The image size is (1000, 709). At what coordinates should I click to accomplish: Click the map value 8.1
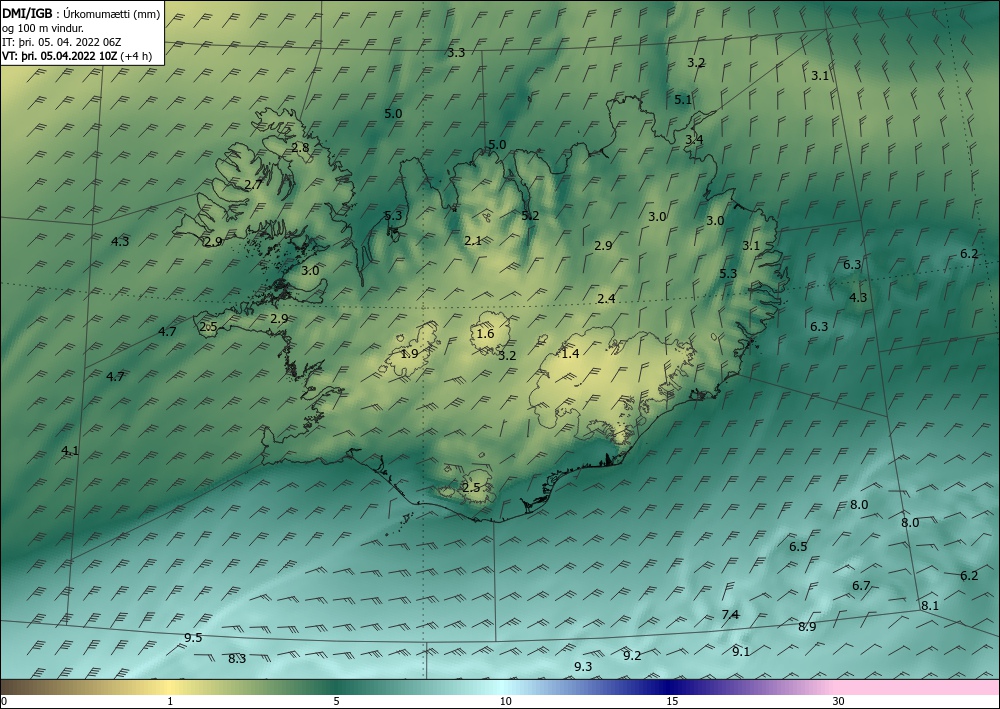[x=930, y=605]
